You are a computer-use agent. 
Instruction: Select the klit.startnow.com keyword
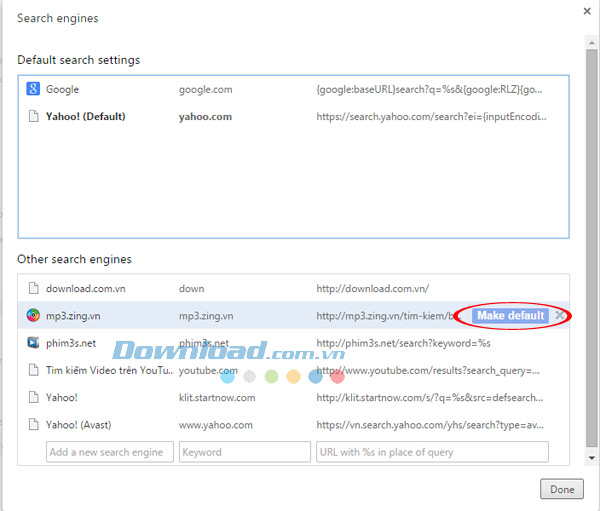point(217,397)
